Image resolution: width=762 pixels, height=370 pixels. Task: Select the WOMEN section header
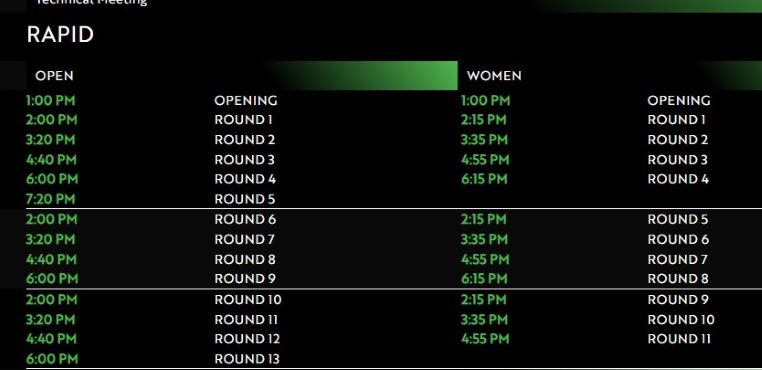494,76
